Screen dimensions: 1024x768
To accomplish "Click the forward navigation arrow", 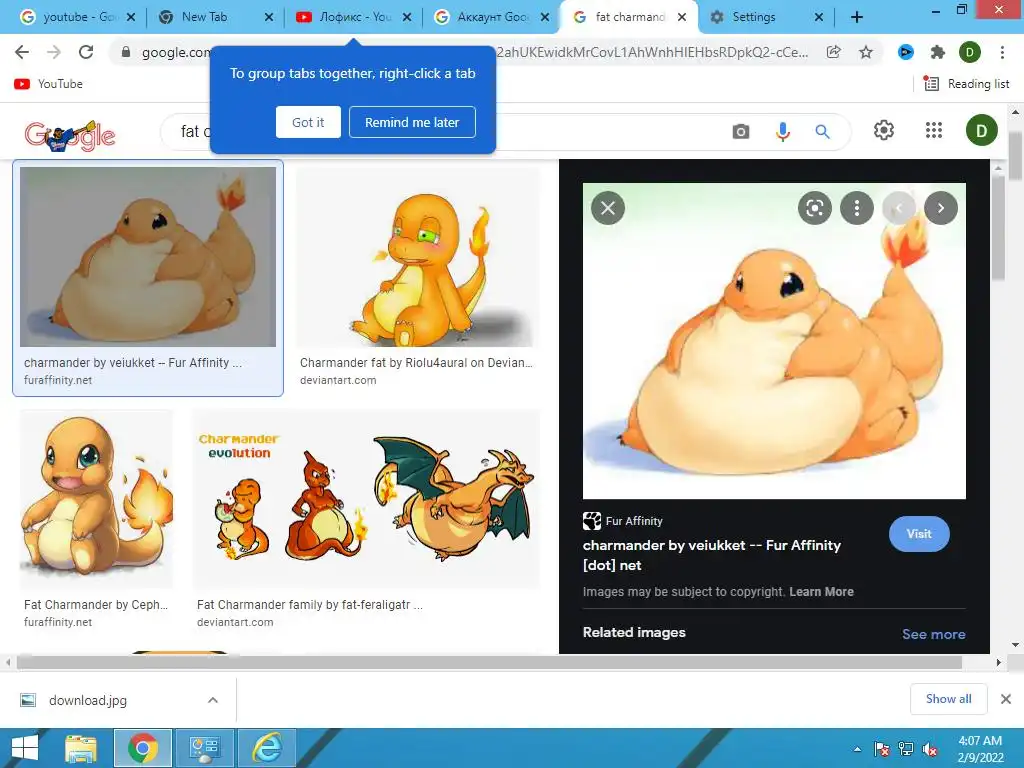I will [x=54, y=52].
